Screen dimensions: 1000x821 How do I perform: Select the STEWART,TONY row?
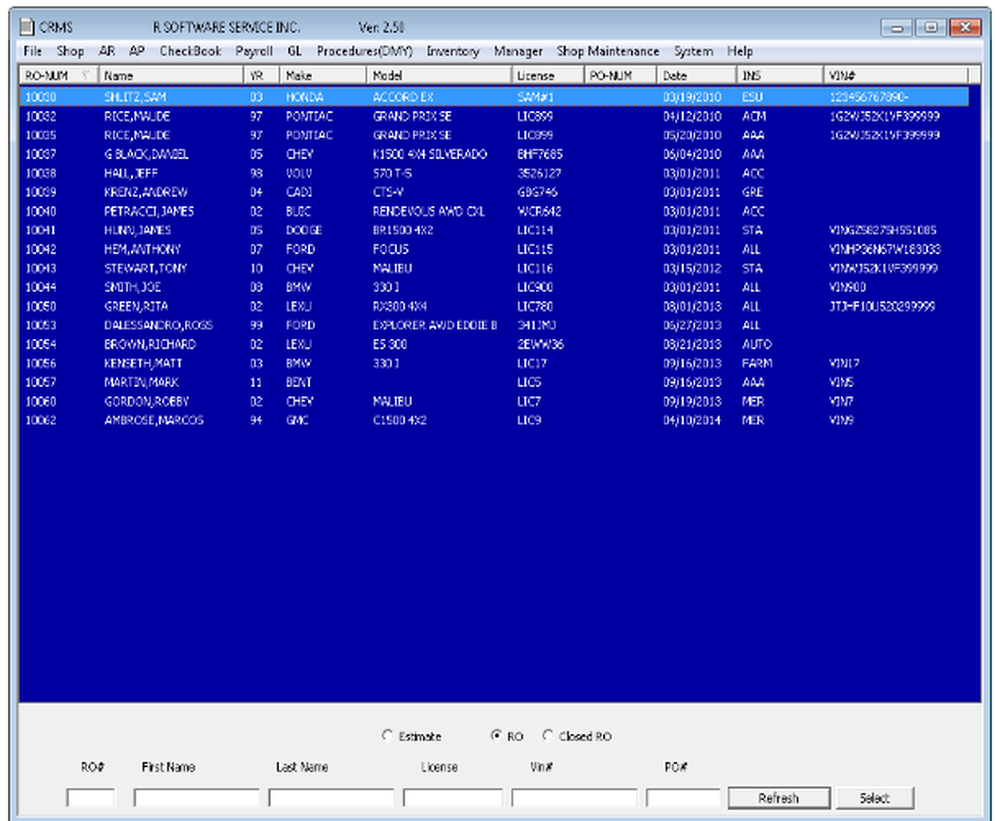(x=494, y=269)
